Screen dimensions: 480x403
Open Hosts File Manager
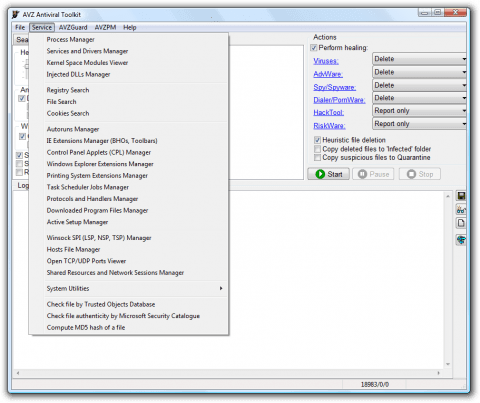tap(129, 249)
